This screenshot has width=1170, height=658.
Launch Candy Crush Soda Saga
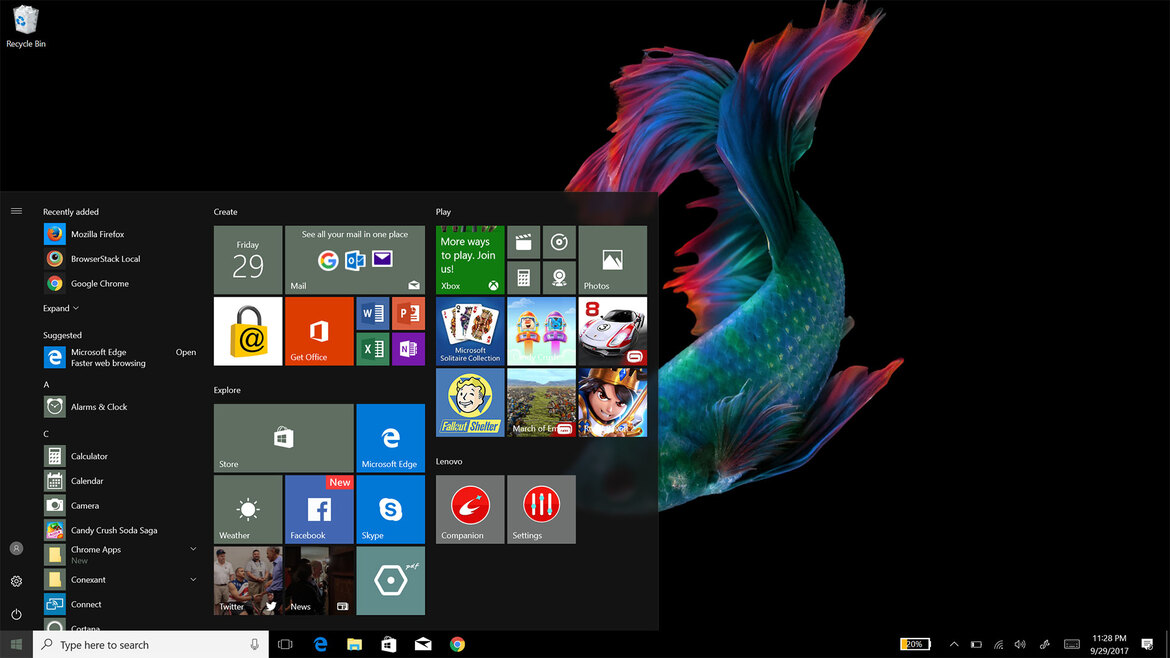click(x=119, y=530)
